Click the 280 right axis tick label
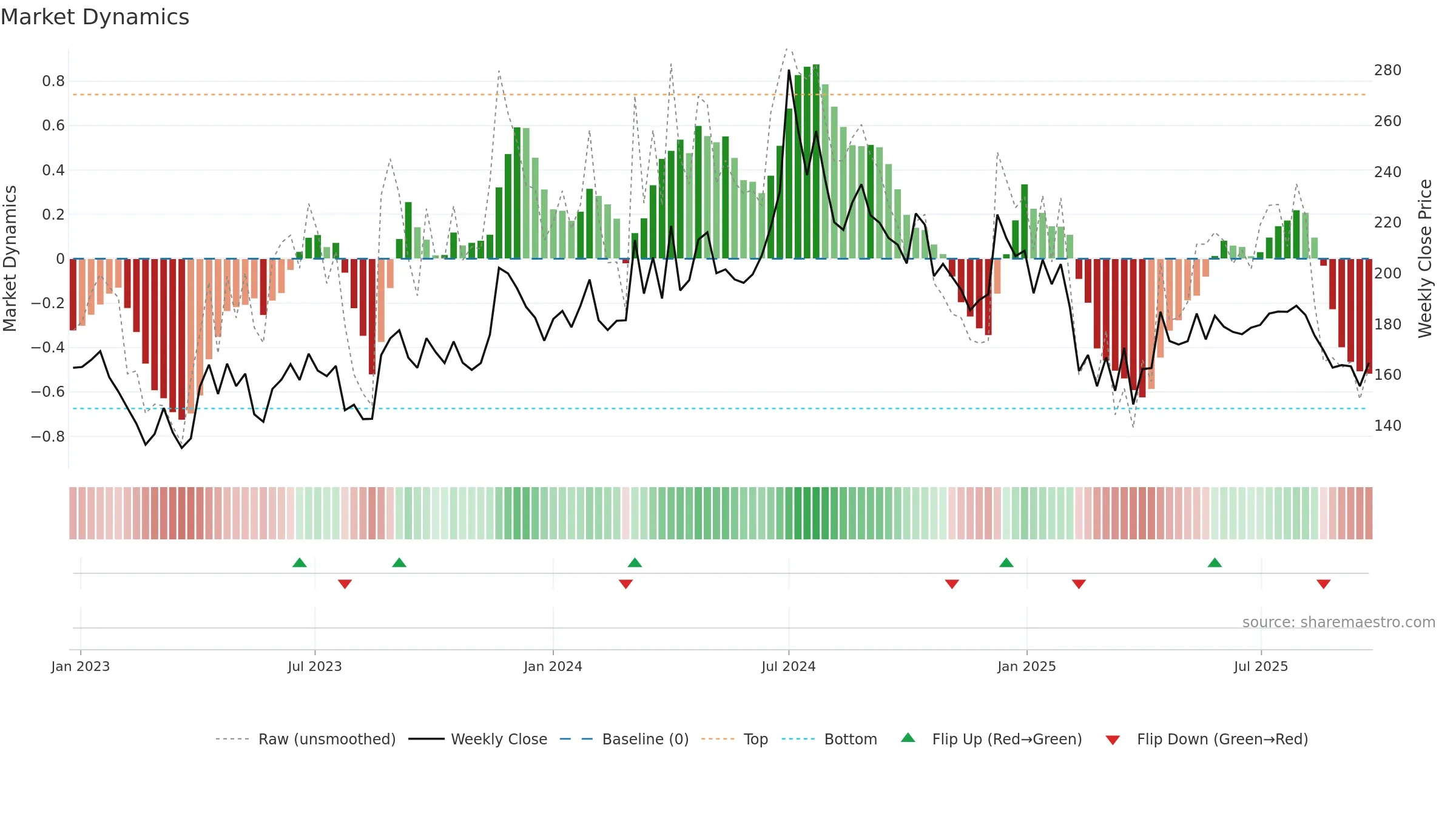The image size is (1456, 819). tap(1388, 70)
